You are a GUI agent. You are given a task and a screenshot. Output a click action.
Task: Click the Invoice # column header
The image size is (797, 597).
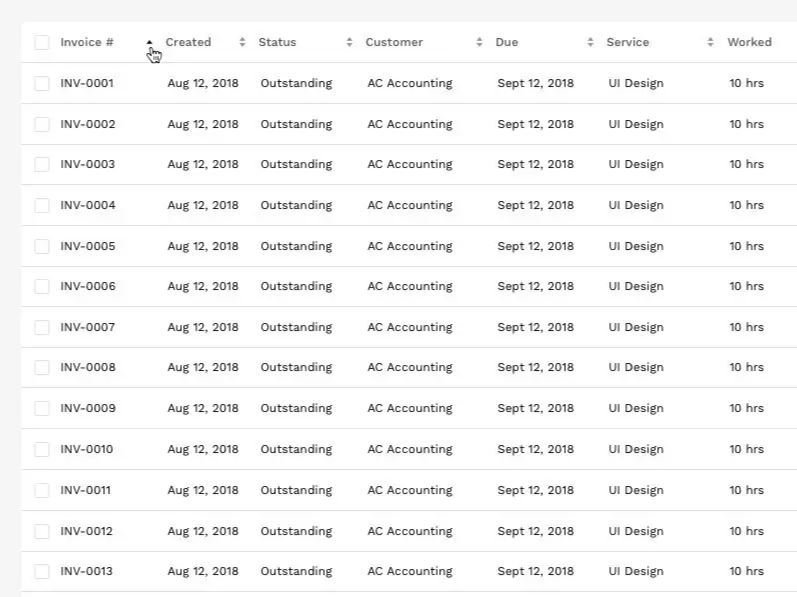tap(87, 42)
